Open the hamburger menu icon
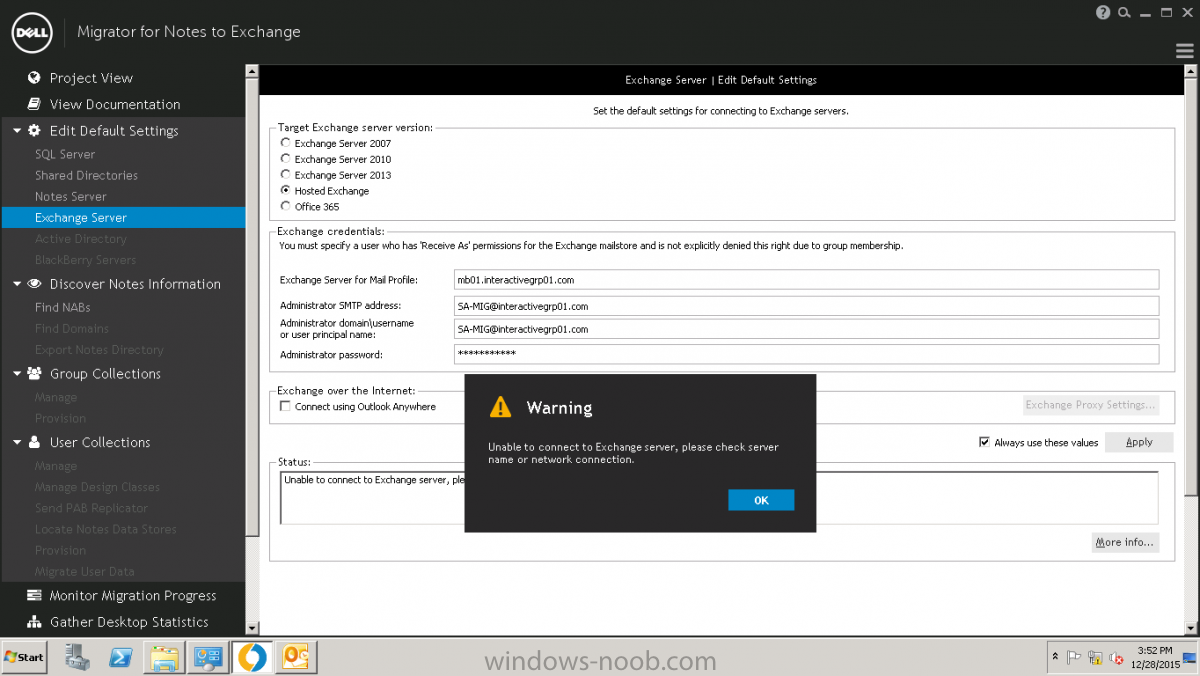The height and width of the screenshot is (676, 1200). point(1184,51)
